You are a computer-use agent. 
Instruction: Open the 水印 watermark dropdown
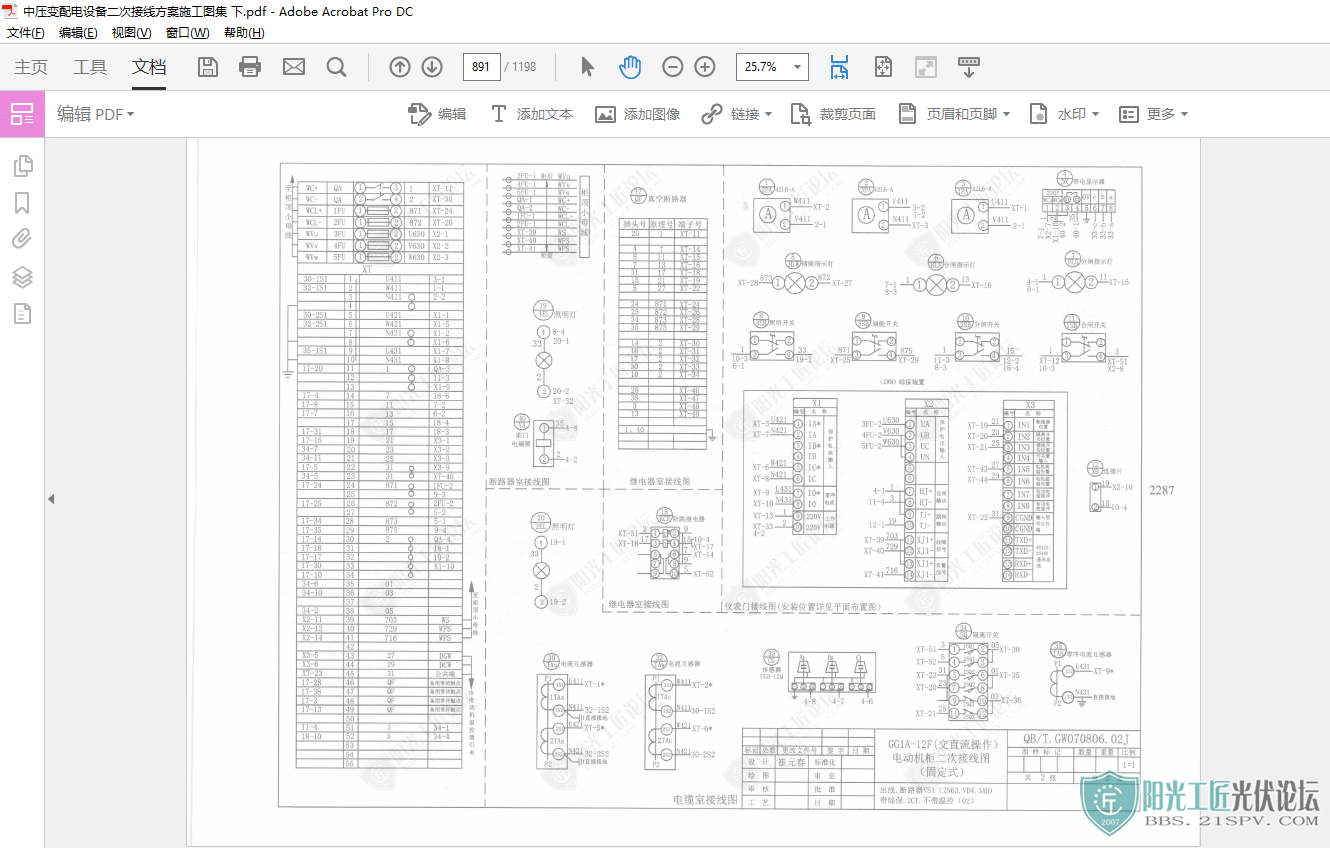(1064, 114)
